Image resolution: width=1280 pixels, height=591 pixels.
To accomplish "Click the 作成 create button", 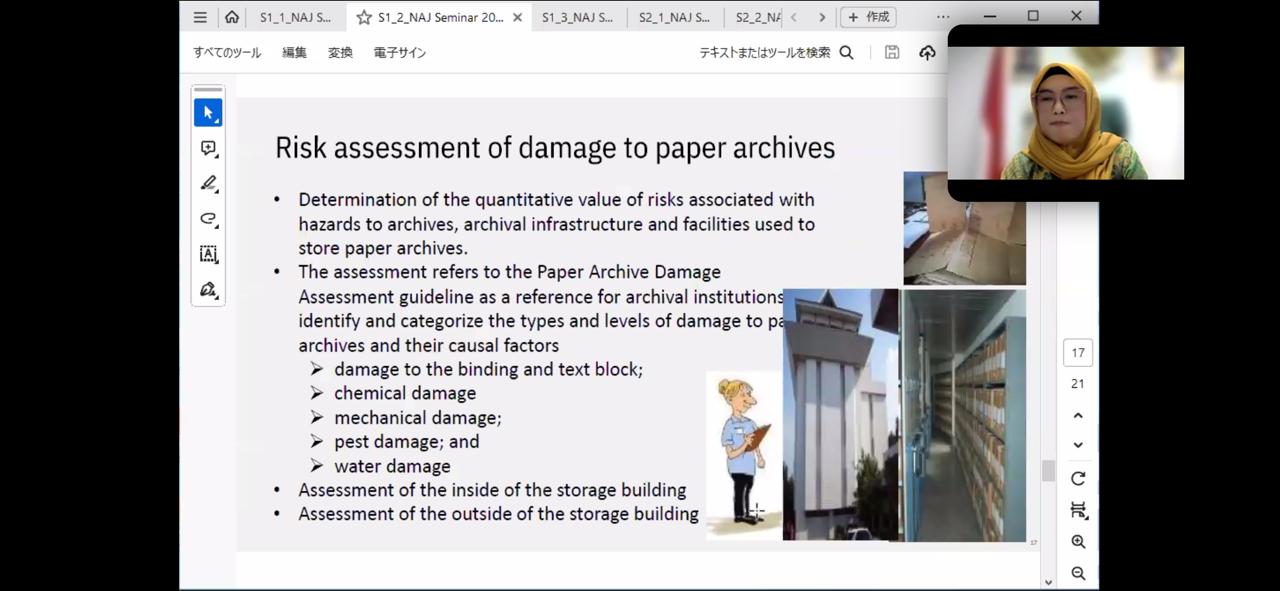I will tap(867, 17).
